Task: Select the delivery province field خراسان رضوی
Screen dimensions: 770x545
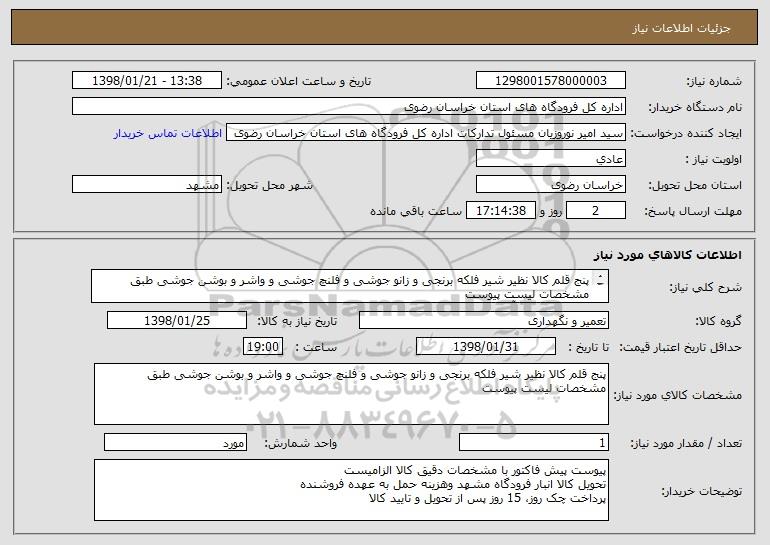Action: (x=550, y=185)
